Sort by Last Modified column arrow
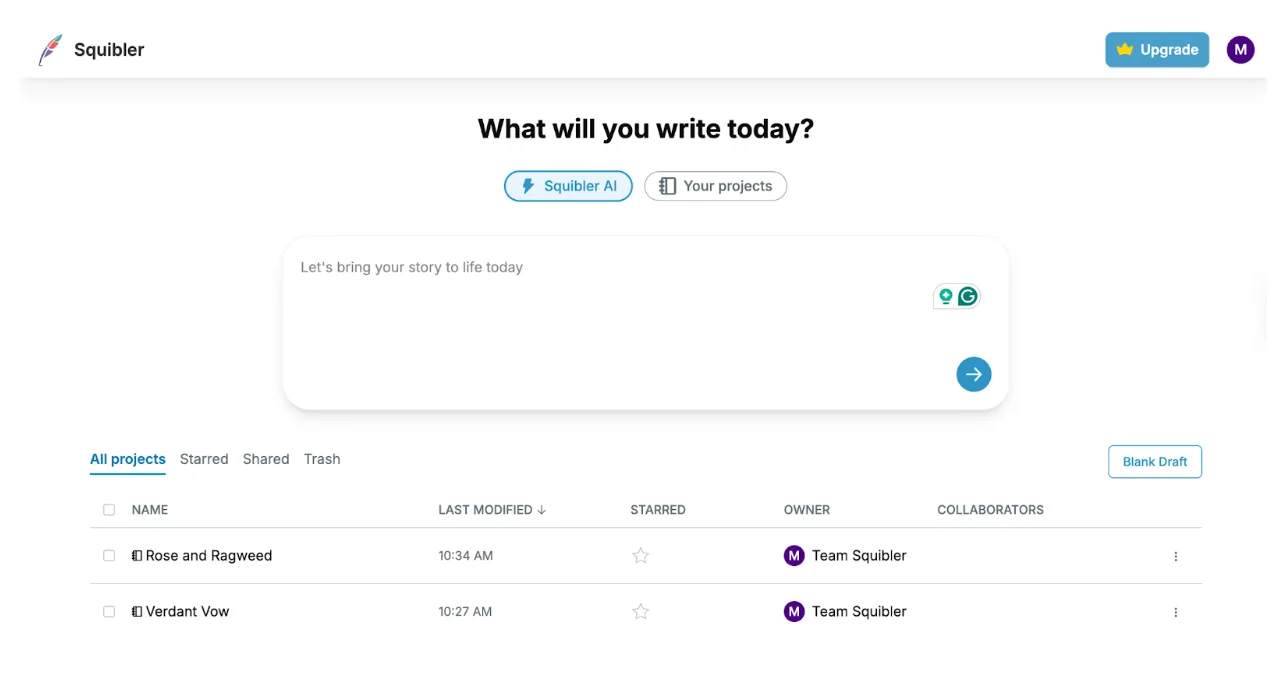This screenshot has width=1286, height=682. click(541, 510)
